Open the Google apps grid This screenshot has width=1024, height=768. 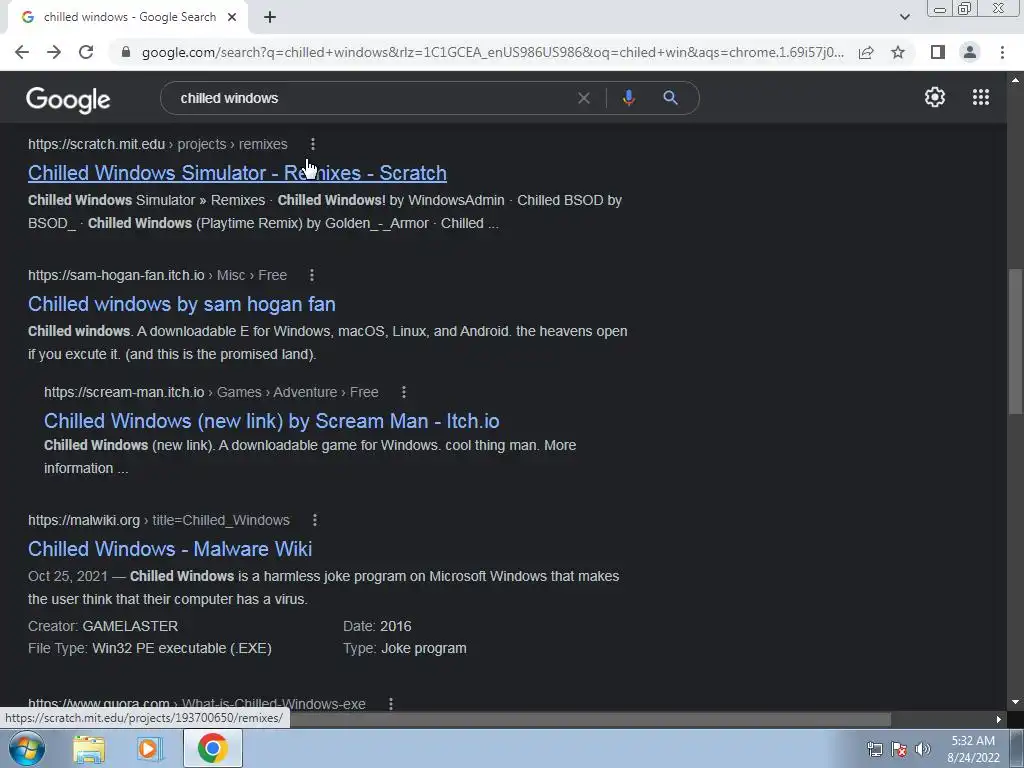(981, 97)
